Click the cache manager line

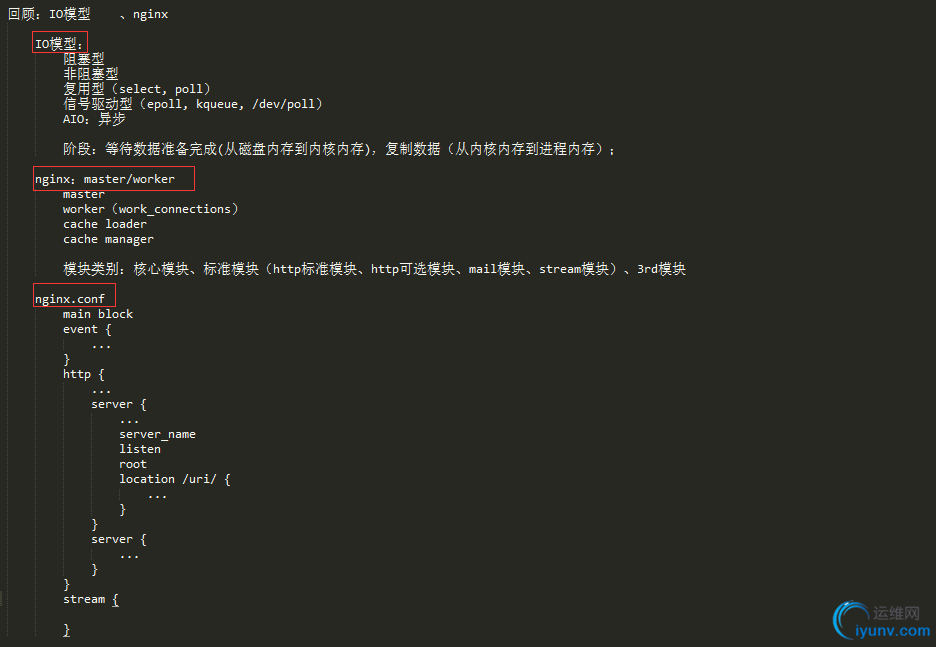pos(109,239)
